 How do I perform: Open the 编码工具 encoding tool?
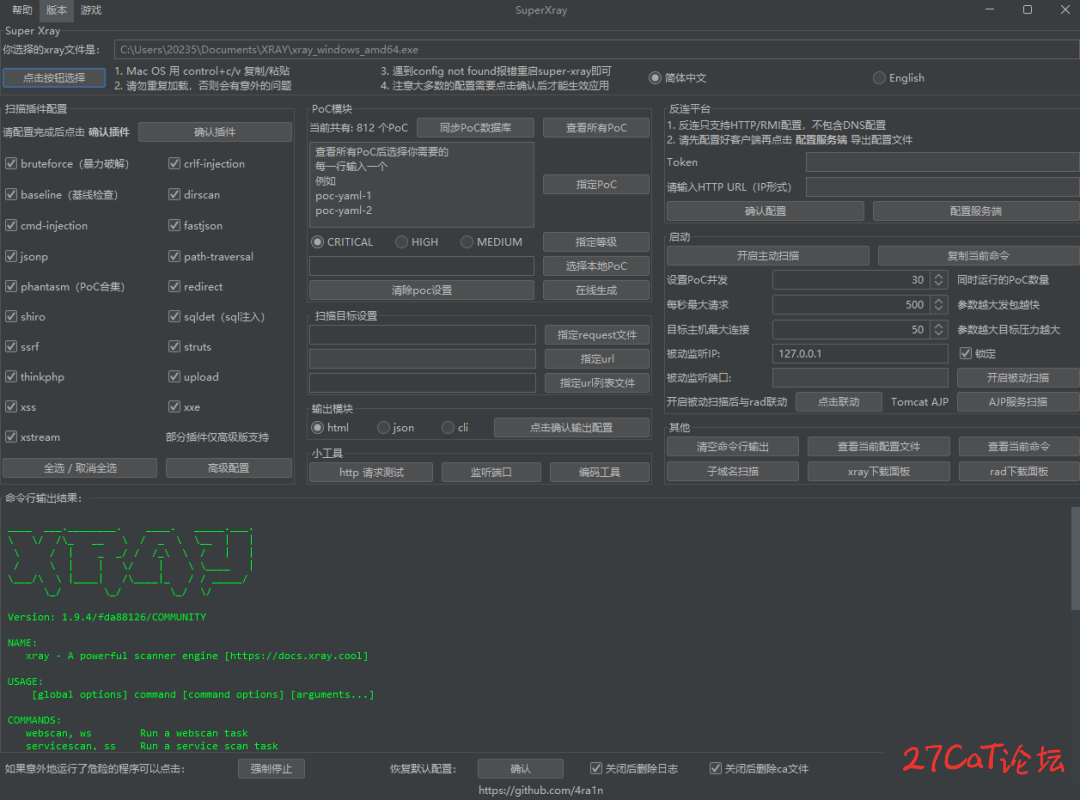(x=599, y=472)
